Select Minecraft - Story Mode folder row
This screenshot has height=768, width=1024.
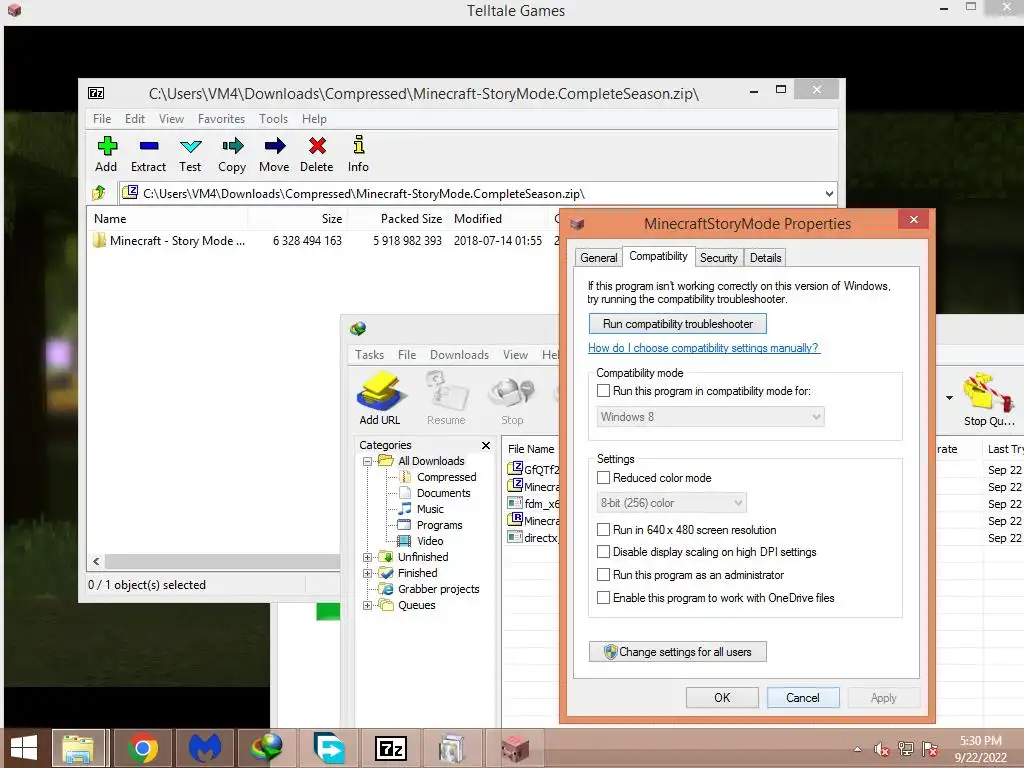(323, 241)
